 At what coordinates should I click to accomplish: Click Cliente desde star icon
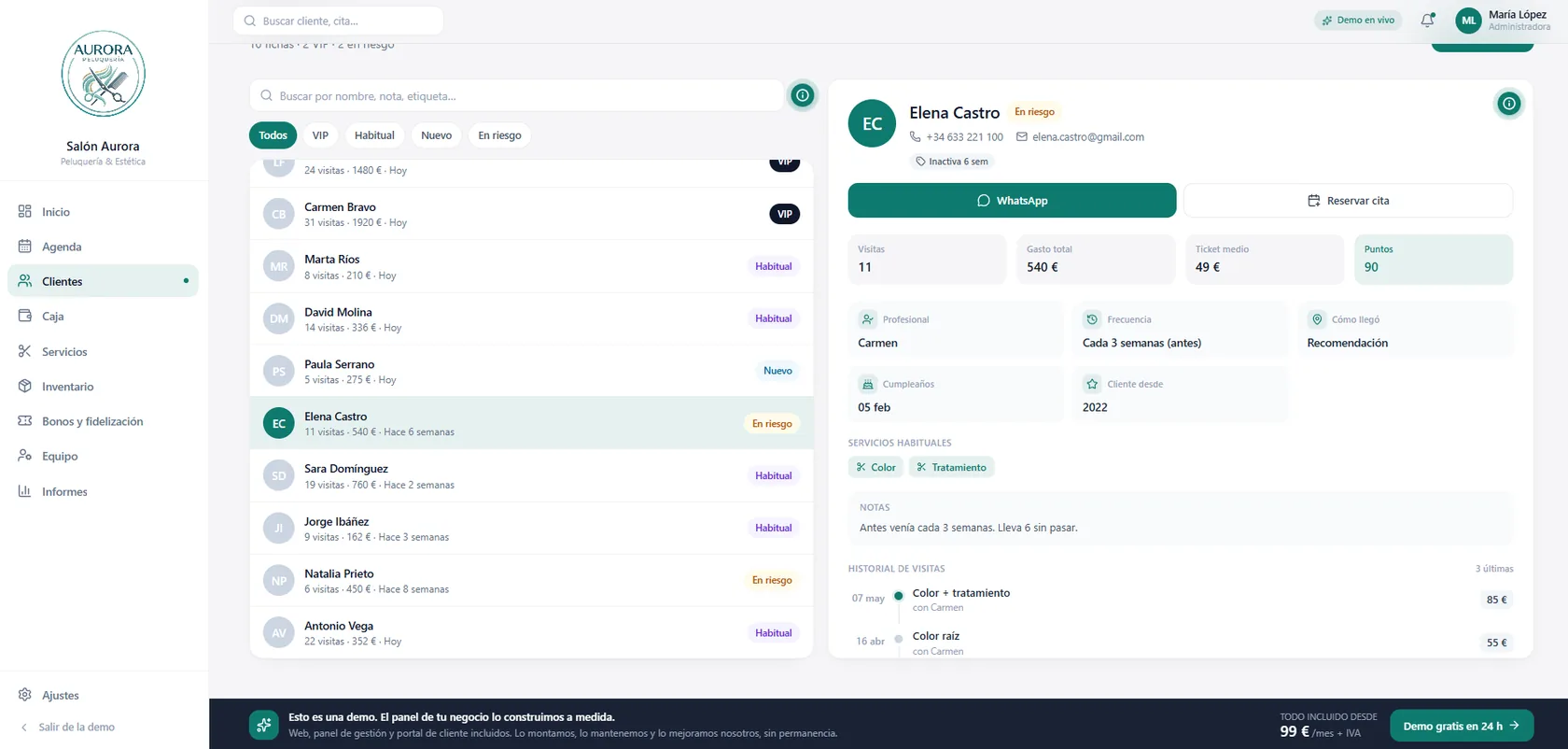(1092, 384)
